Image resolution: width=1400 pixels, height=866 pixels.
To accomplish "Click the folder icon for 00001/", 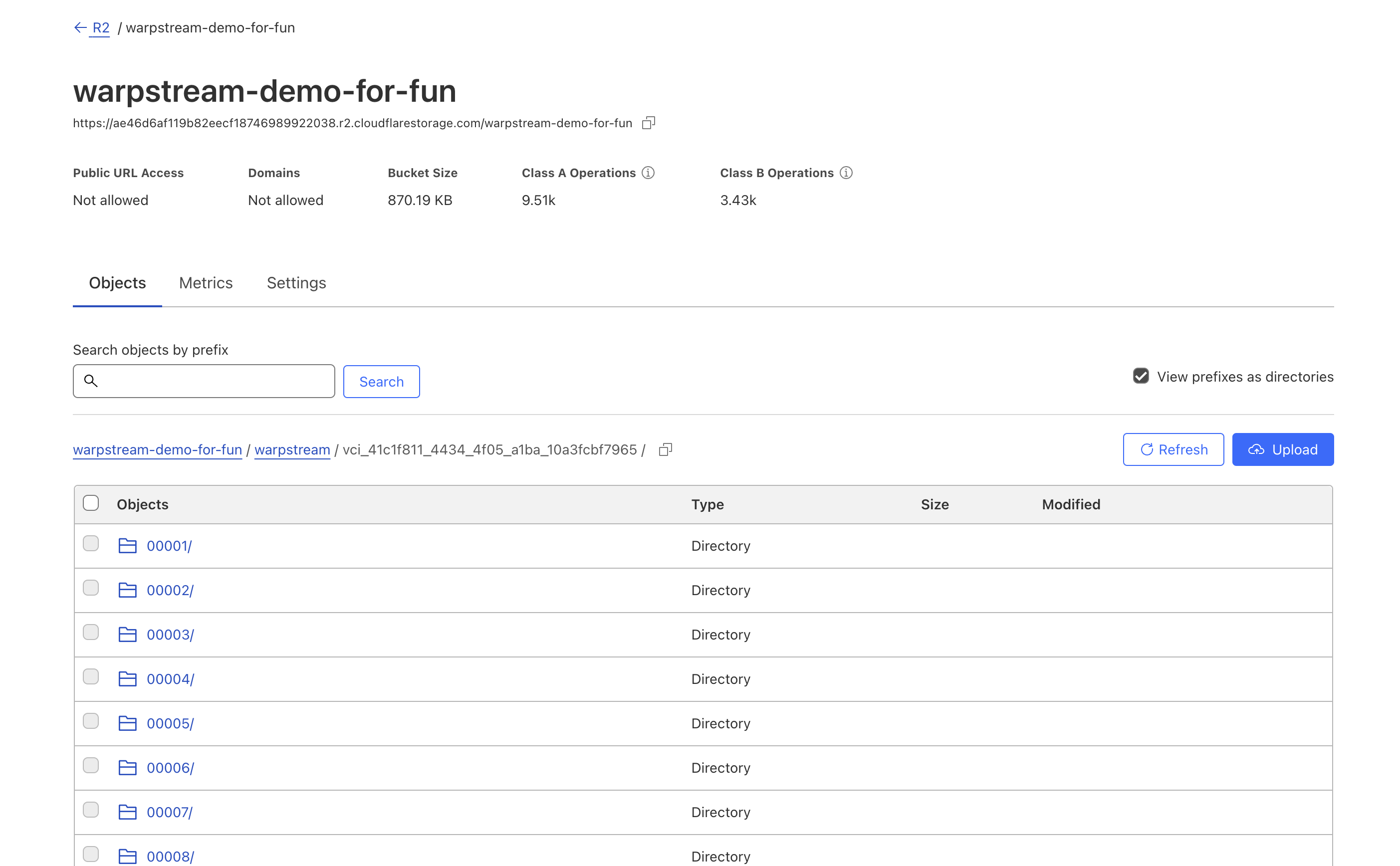I will coord(127,546).
